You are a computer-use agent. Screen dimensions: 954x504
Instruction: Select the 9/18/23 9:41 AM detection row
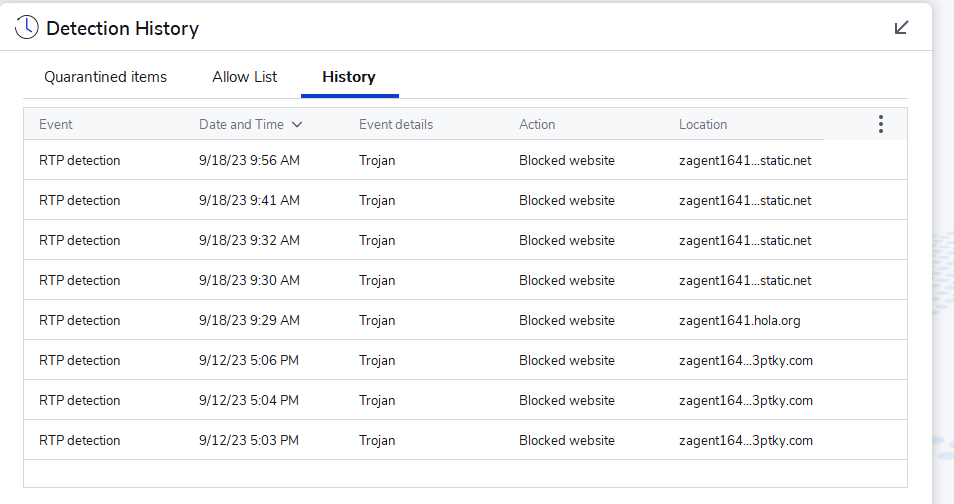coord(249,200)
